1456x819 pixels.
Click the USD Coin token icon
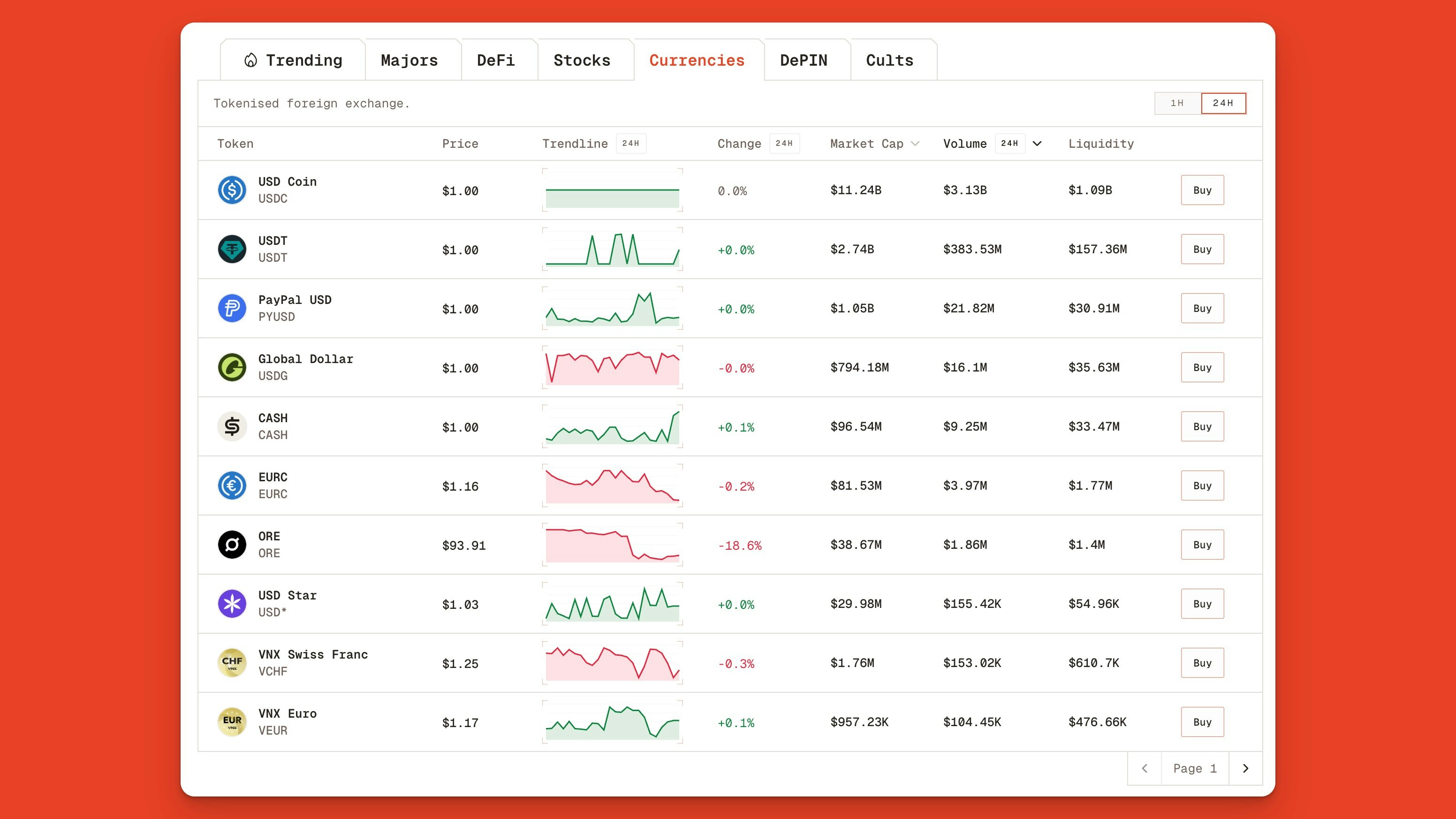232,190
